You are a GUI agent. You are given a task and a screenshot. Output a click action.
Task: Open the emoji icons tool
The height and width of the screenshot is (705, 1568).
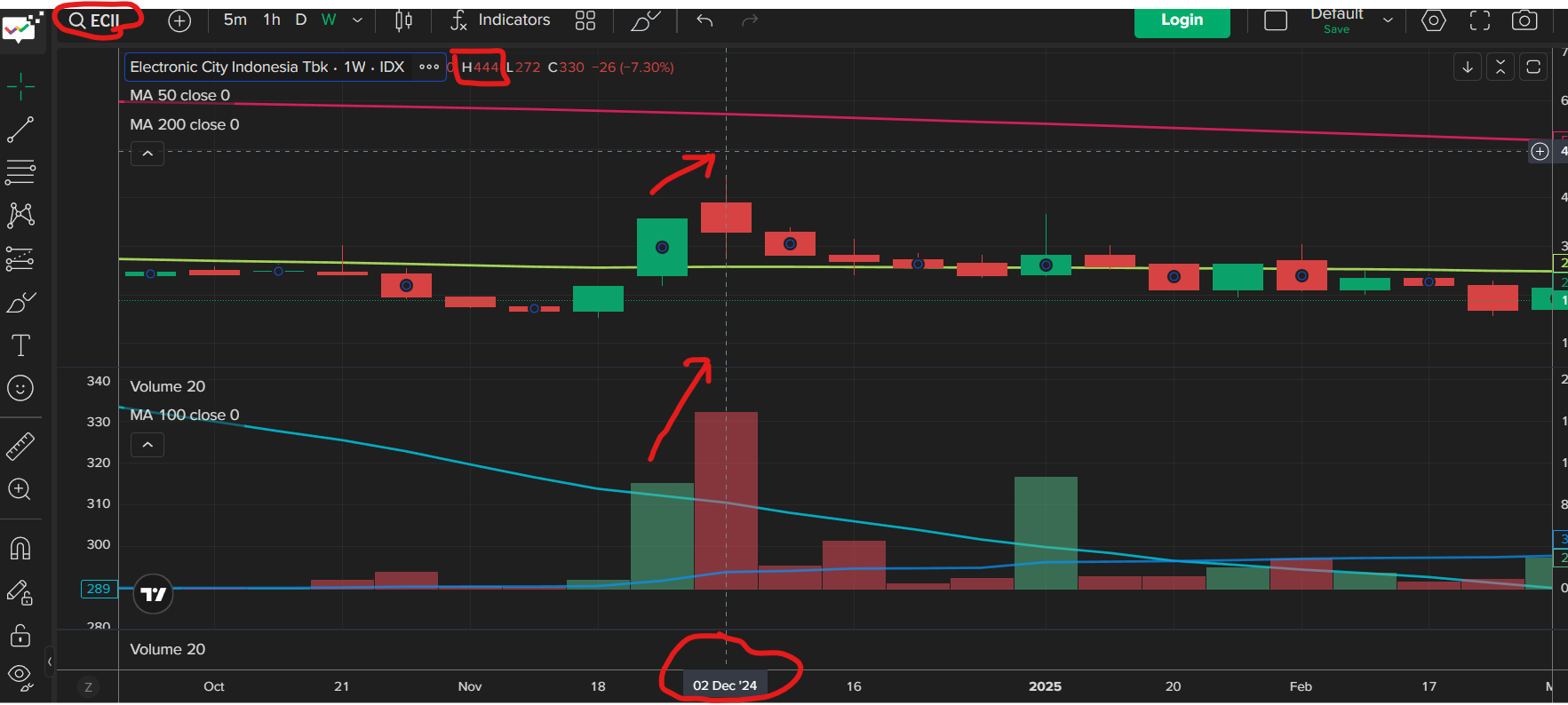(20, 388)
